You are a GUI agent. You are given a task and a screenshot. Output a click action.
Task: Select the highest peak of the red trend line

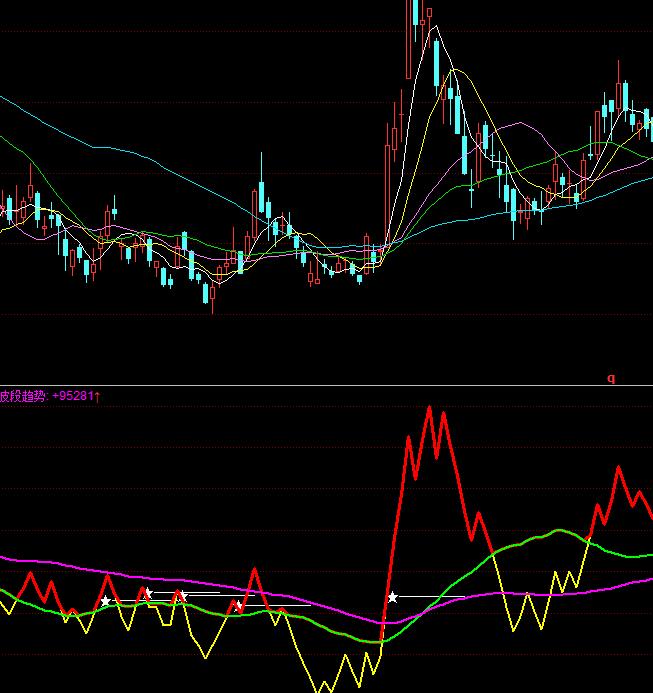(x=429, y=408)
